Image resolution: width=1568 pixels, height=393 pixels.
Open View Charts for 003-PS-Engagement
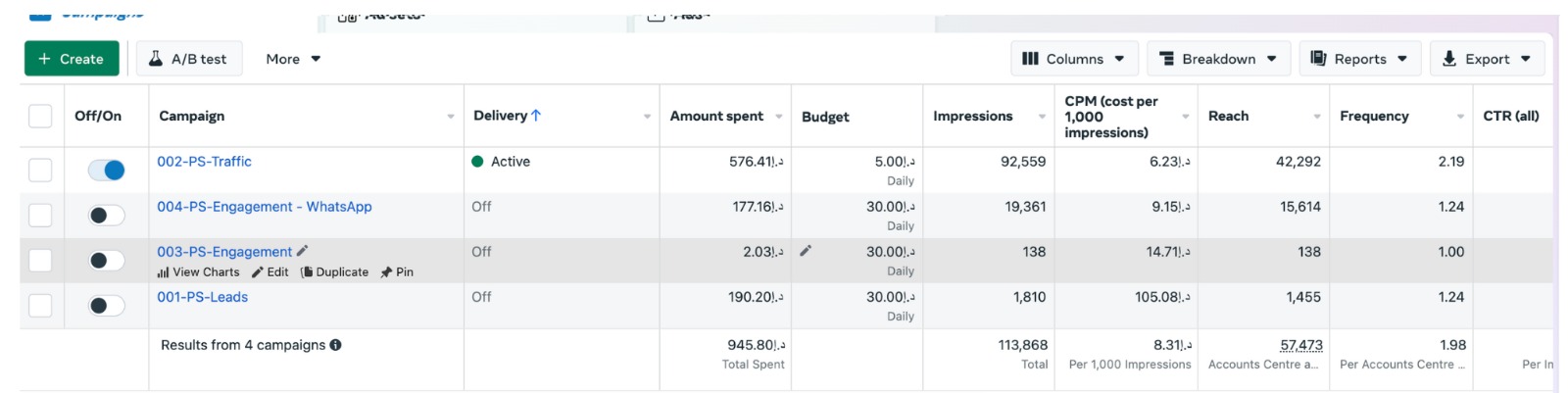(x=198, y=272)
